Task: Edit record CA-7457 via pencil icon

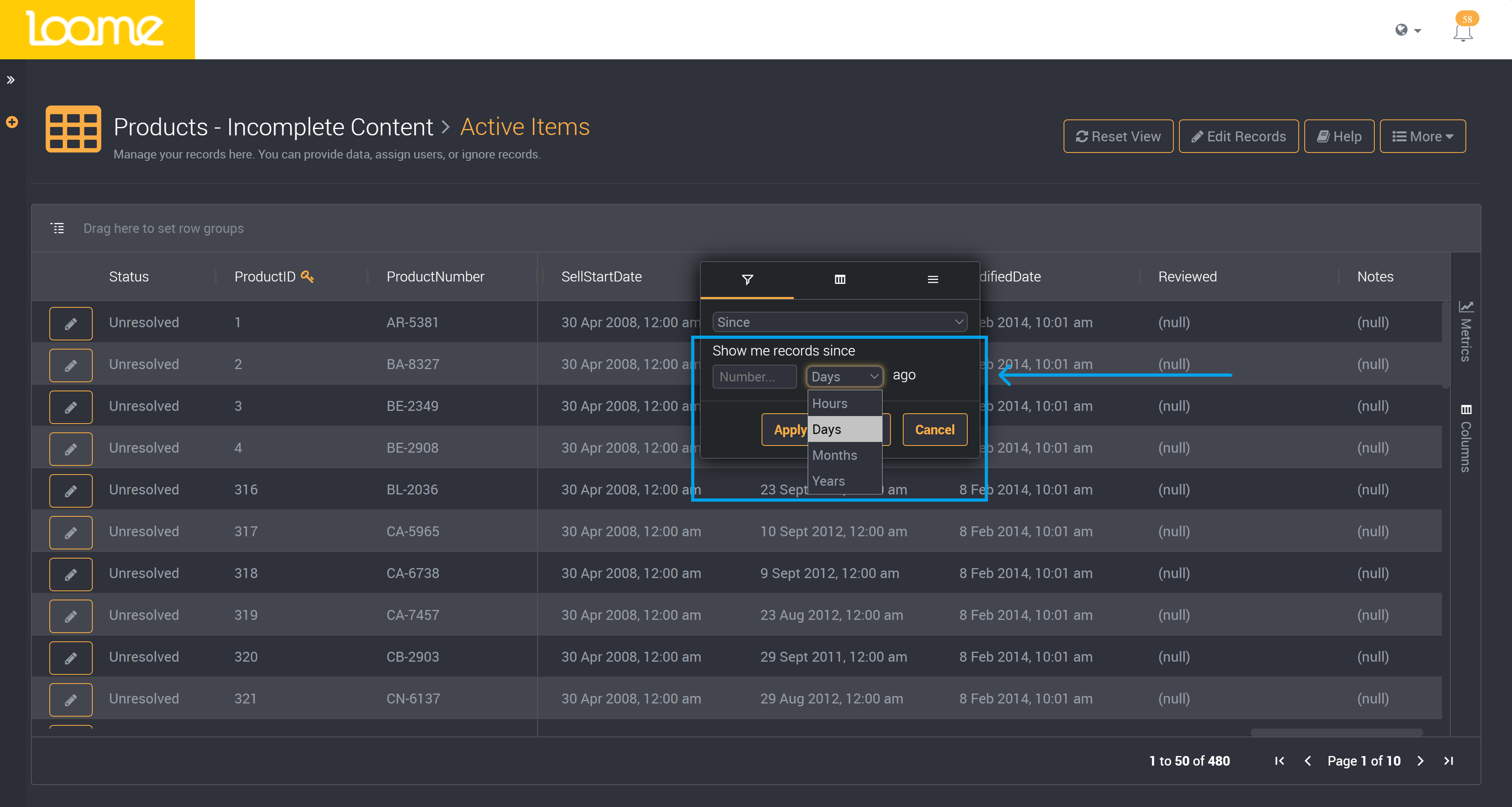Action: click(x=70, y=616)
